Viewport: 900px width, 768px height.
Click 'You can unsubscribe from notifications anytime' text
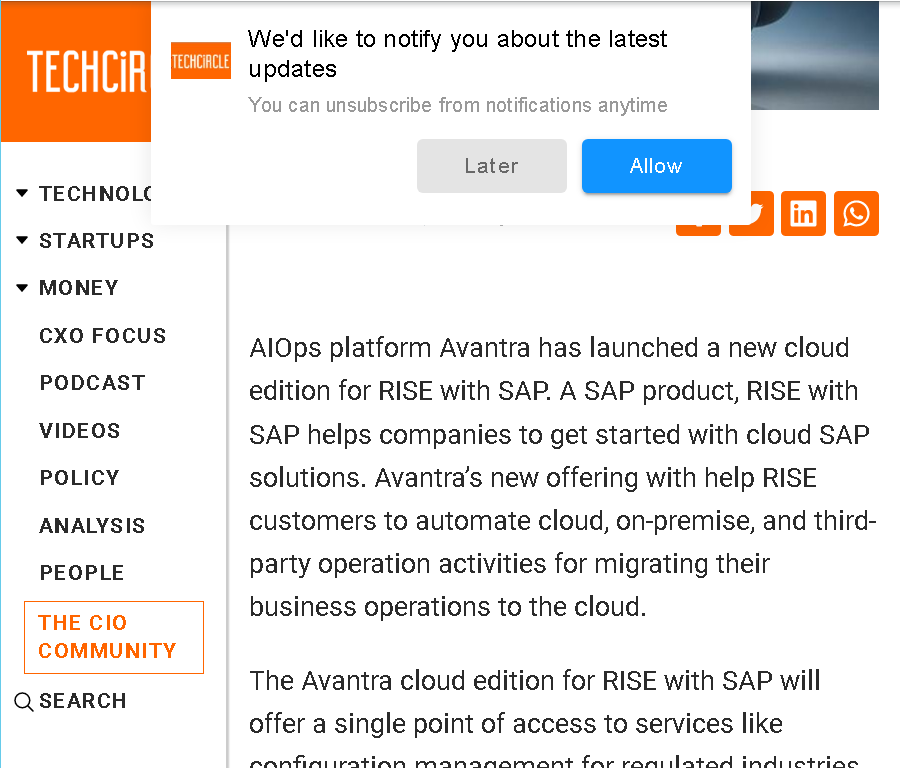pos(457,105)
